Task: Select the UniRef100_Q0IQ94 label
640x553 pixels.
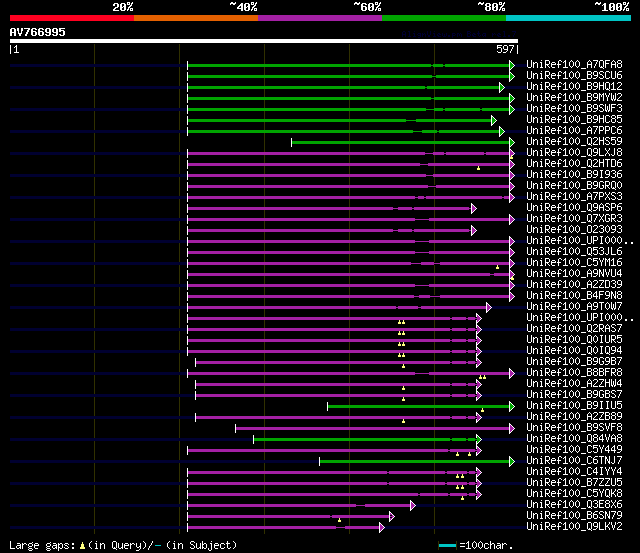Action: tap(574, 351)
